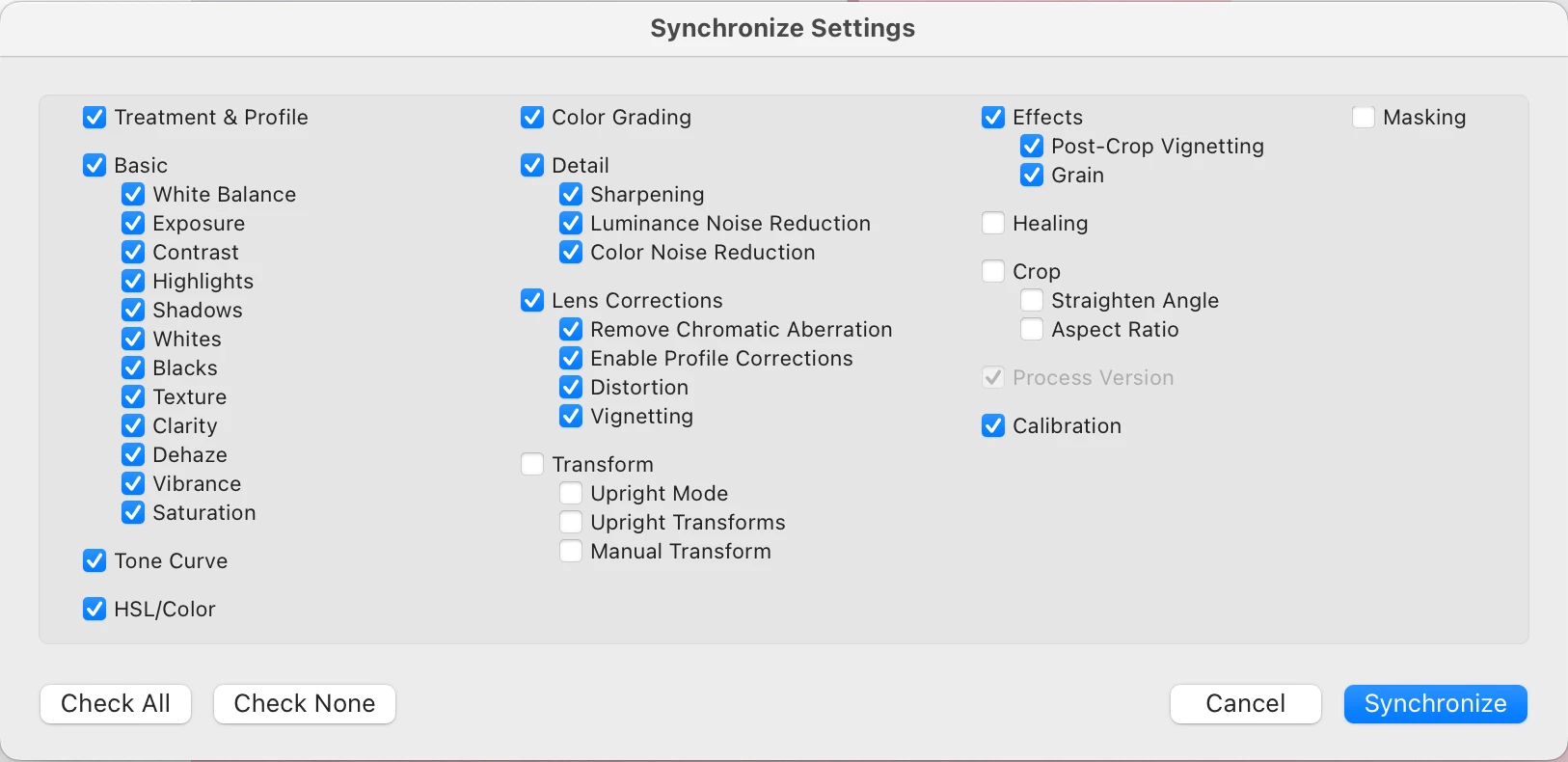1568x762 pixels.
Task: Cancel the Synchronize Settings dialog
Action: tap(1245, 704)
